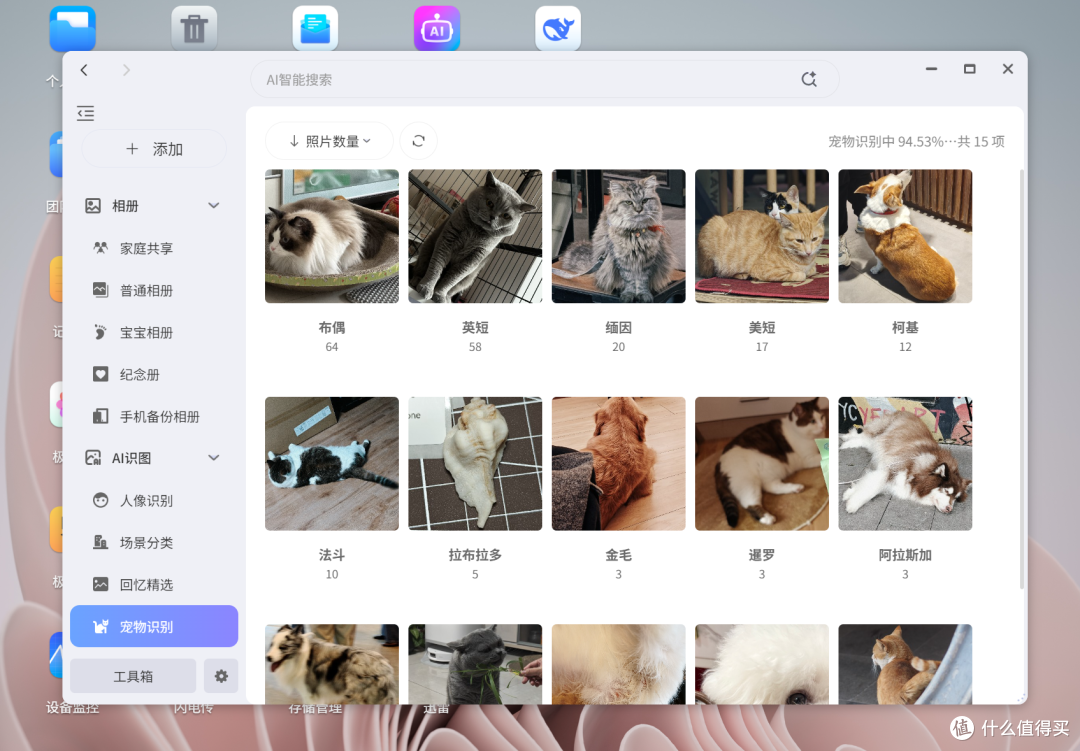Open the blue mail-document desktop icon

[x=315, y=29]
